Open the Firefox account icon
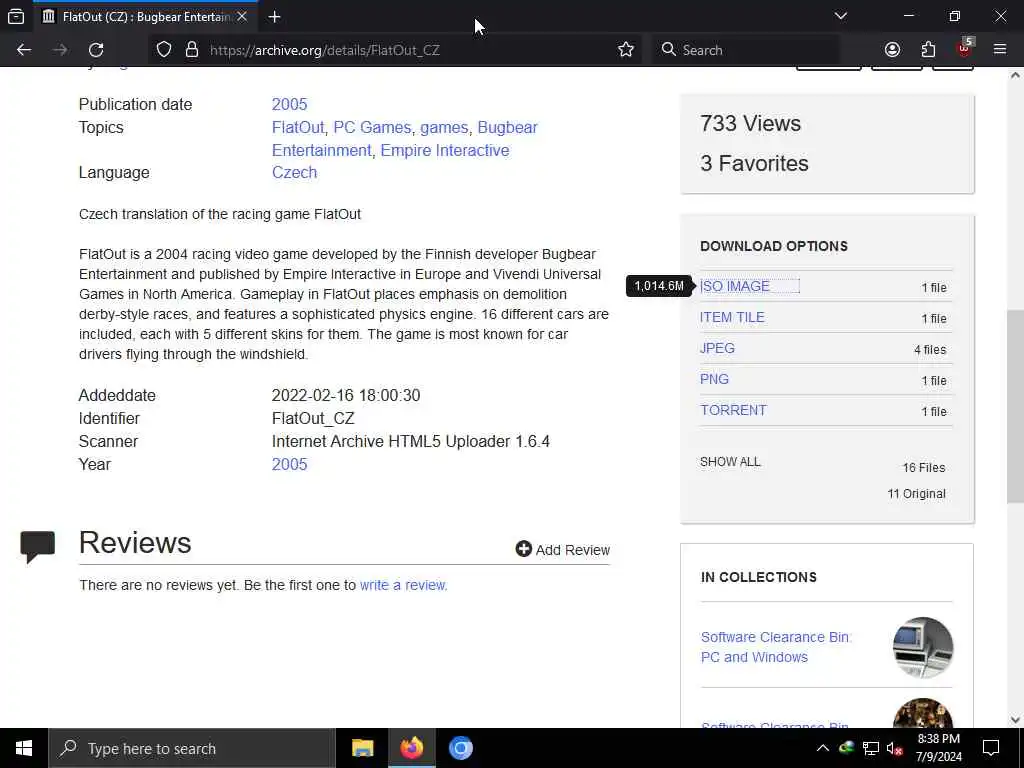This screenshot has height=768, width=1024. coord(892,50)
